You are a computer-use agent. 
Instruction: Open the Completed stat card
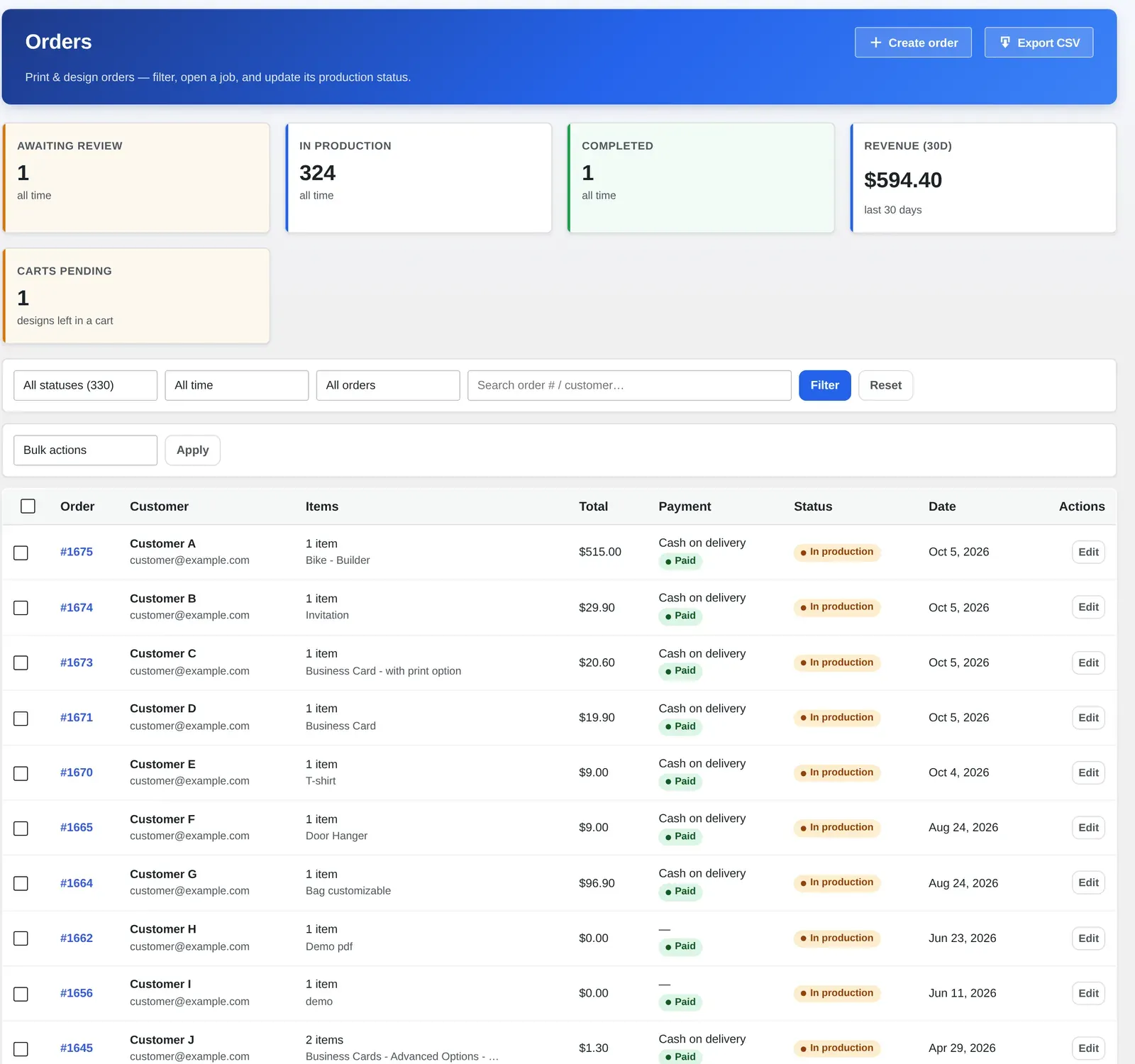[701, 178]
